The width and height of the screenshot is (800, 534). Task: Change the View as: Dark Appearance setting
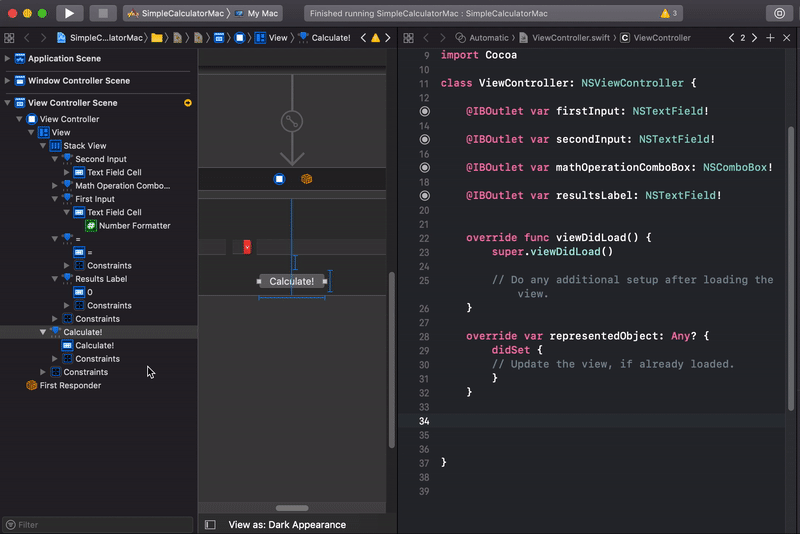click(287, 524)
